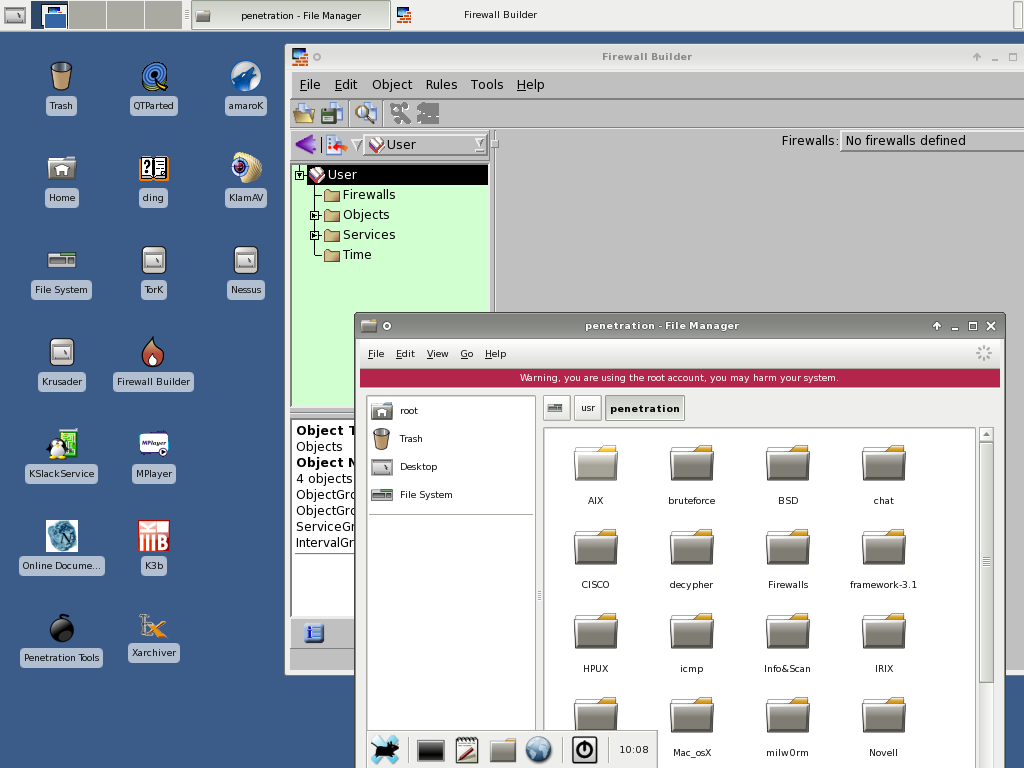Select File System in File Manager sidebar

tap(451, 495)
